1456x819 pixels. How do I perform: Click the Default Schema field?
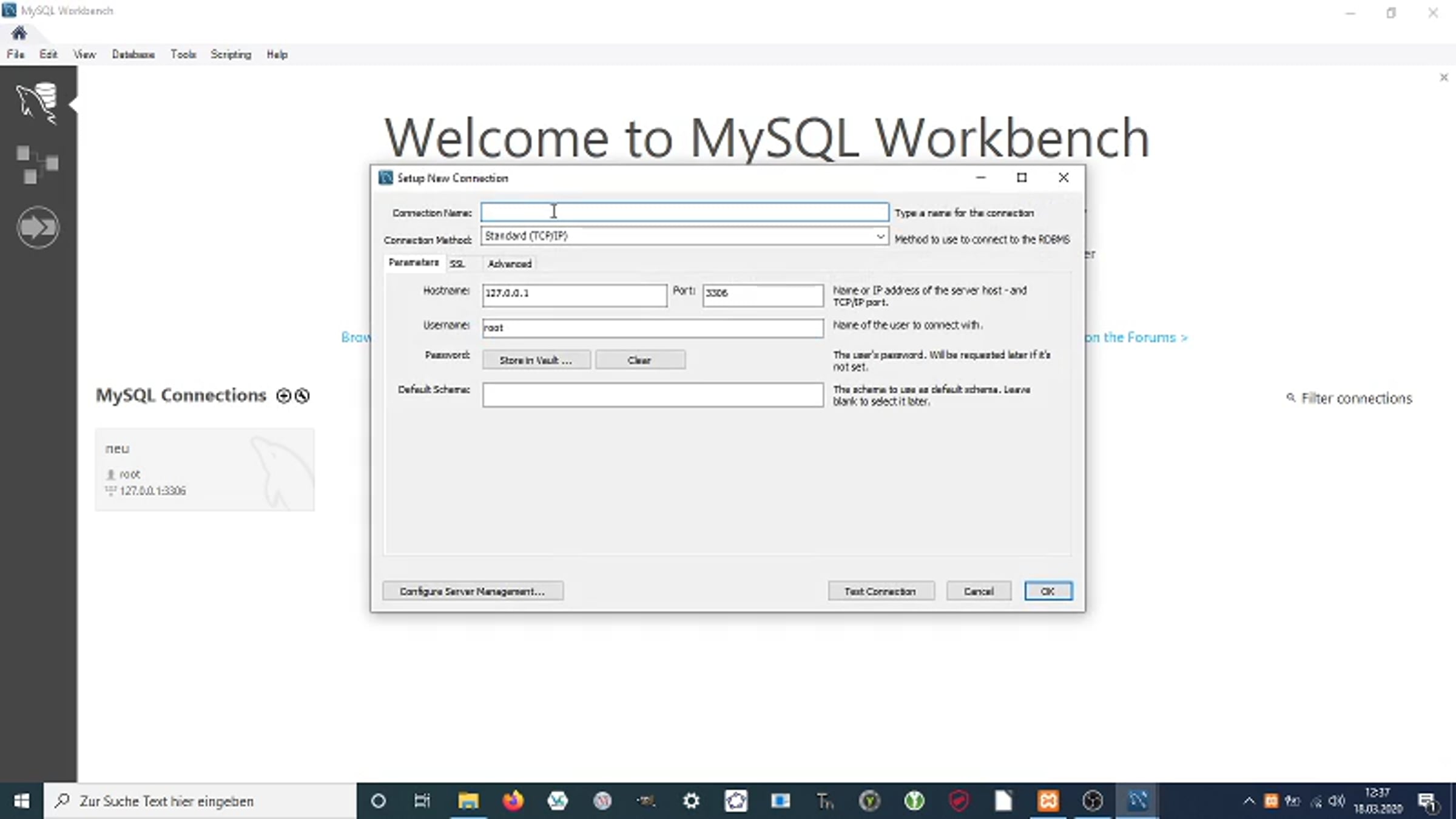653,395
